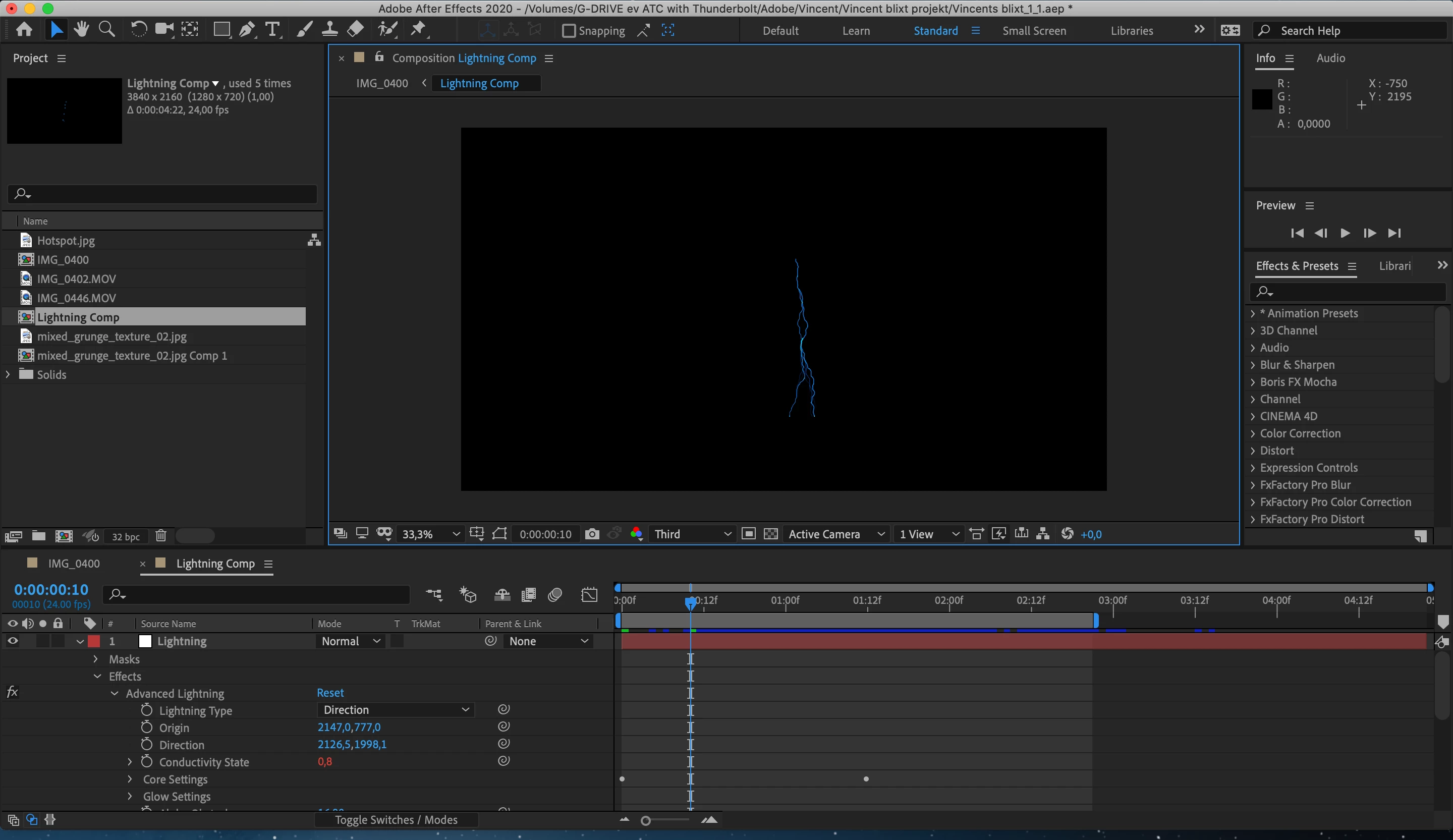Select the Zoom tool in toolbar
Viewport: 1453px width, 840px height.
point(106,29)
